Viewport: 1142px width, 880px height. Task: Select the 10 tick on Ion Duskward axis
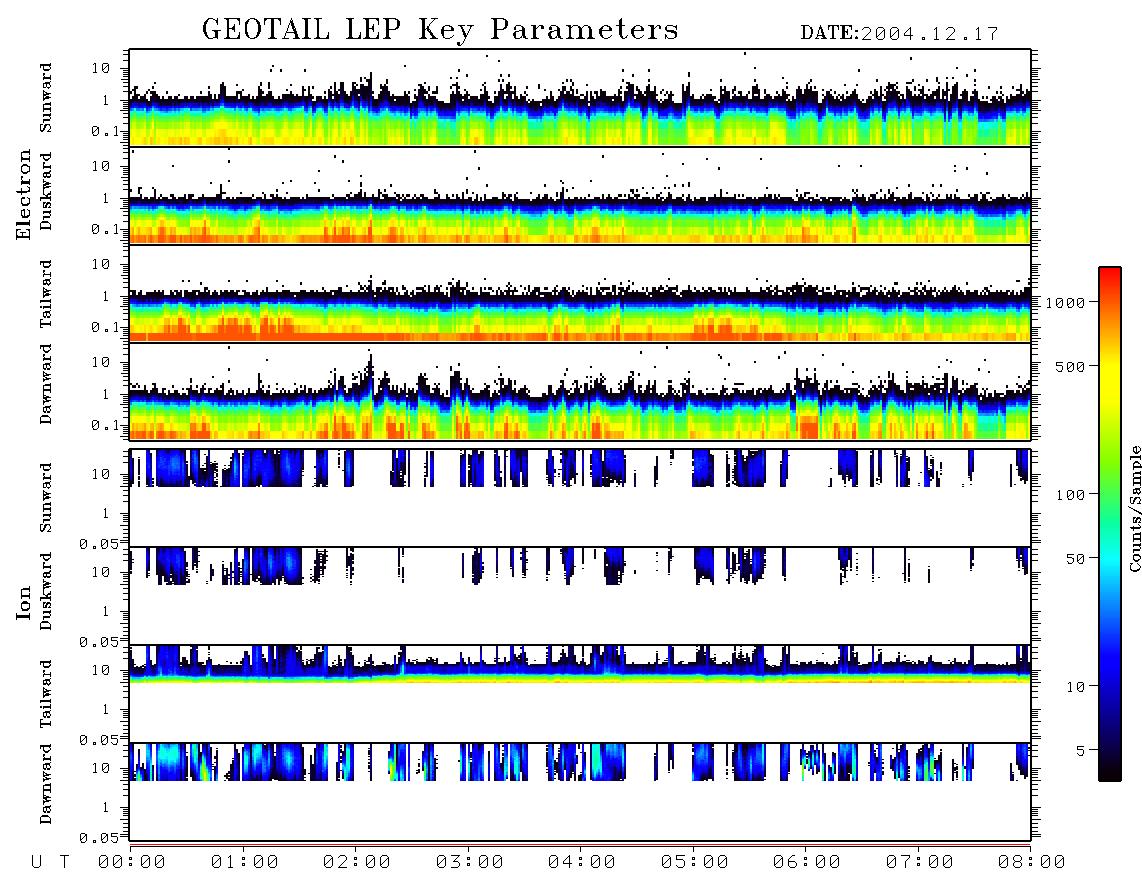click(101, 572)
